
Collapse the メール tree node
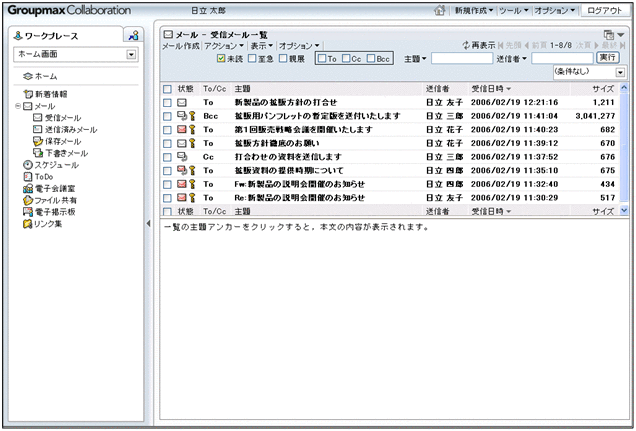[x=18, y=106]
